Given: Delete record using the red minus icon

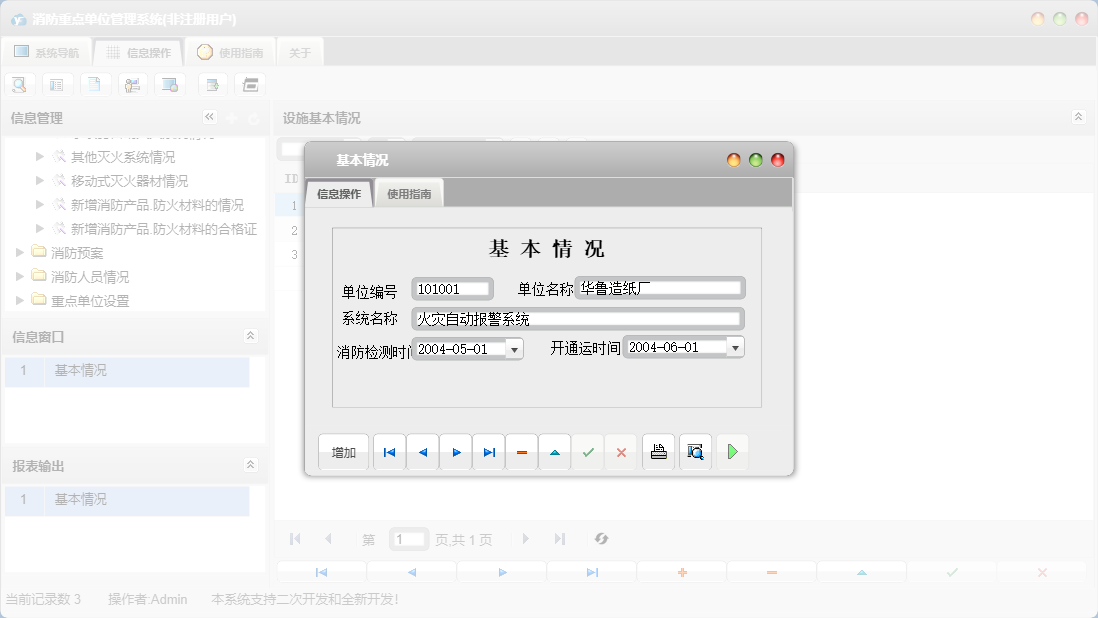Looking at the screenshot, I should pyautogui.click(x=521, y=451).
